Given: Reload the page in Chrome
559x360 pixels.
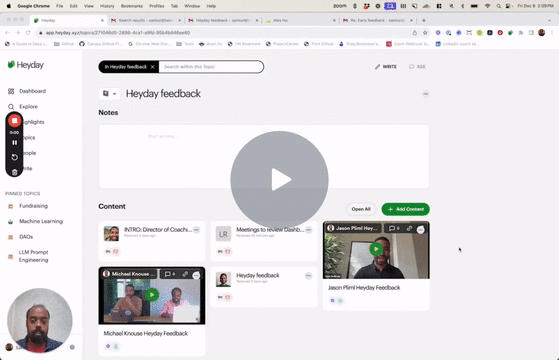Looking at the screenshot, I should click(28, 33).
